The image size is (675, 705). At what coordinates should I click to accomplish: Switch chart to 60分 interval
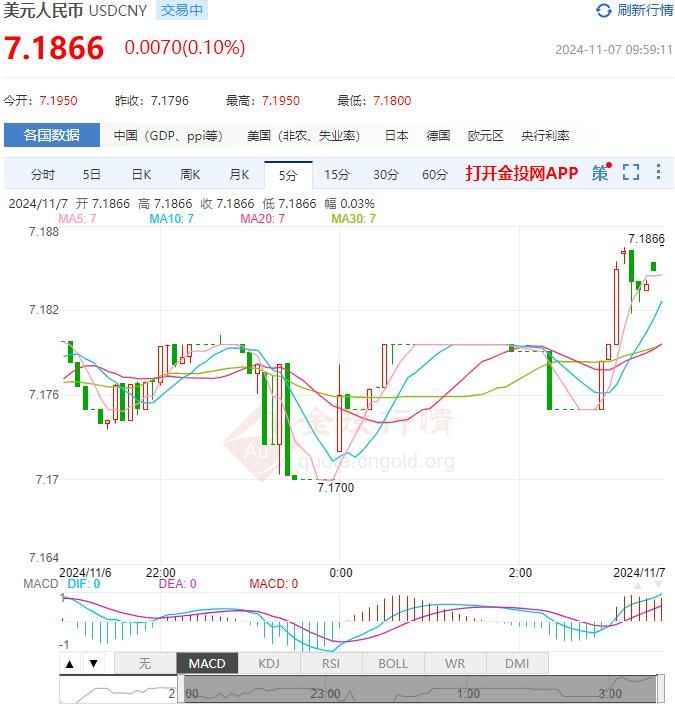click(435, 174)
